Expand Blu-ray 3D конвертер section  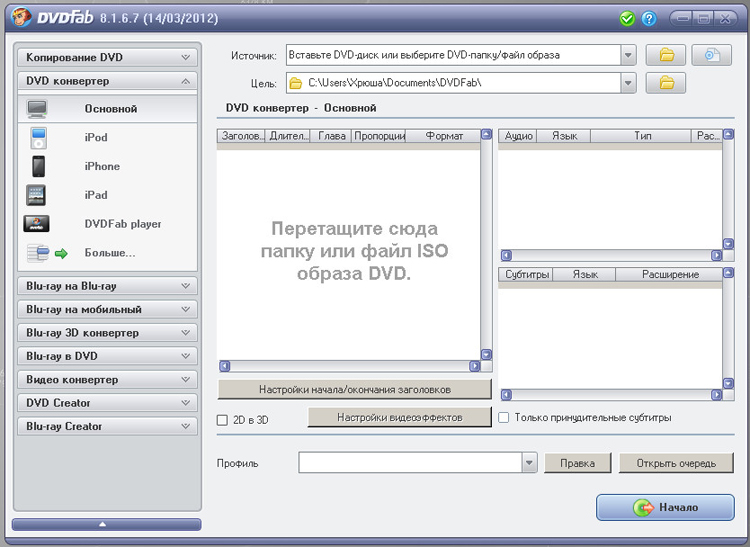point(107,333)
